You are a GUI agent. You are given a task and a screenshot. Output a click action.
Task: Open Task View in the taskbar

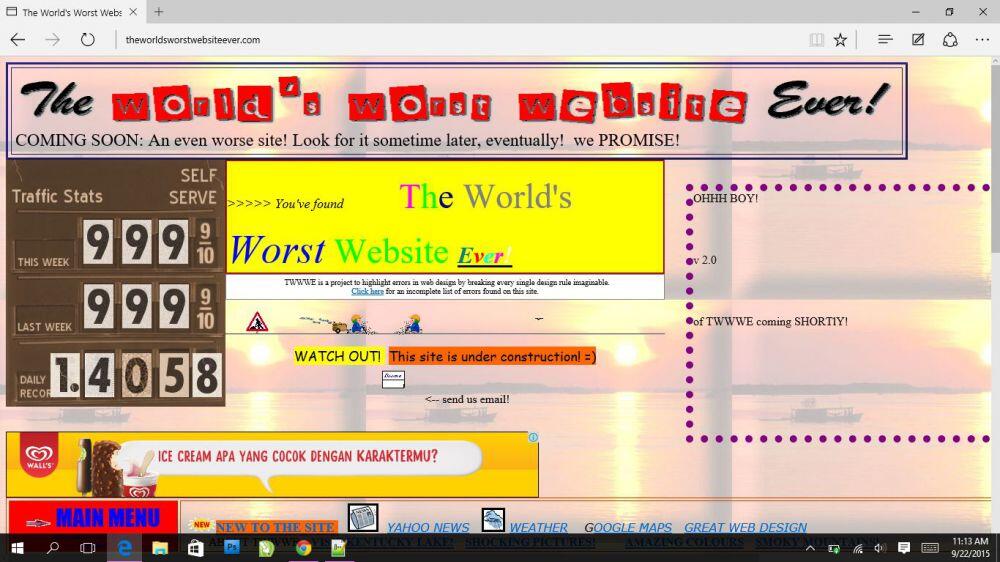pos(87,548)
